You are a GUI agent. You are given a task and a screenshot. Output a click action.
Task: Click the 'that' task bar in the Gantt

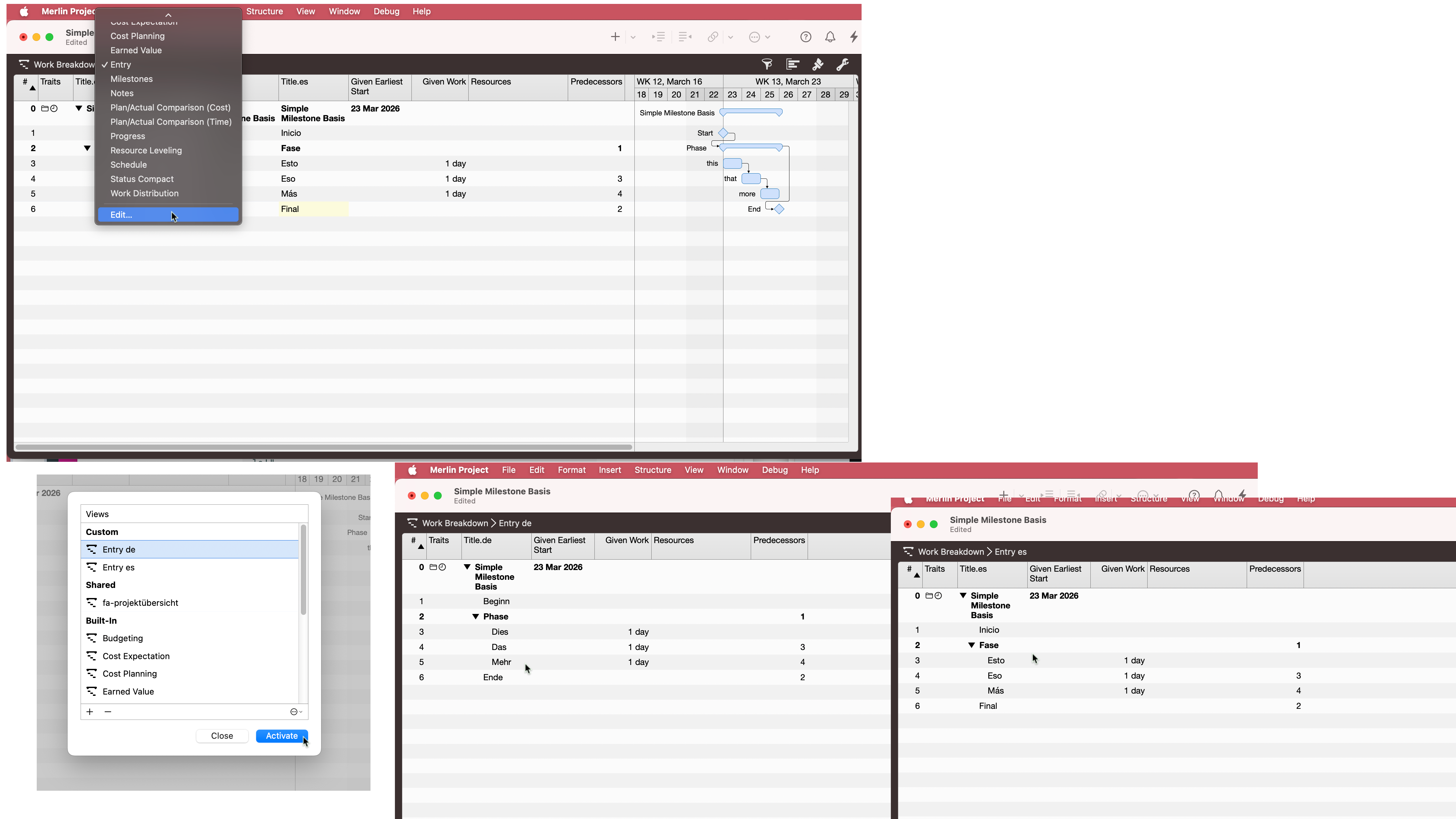tap(751, 179)
